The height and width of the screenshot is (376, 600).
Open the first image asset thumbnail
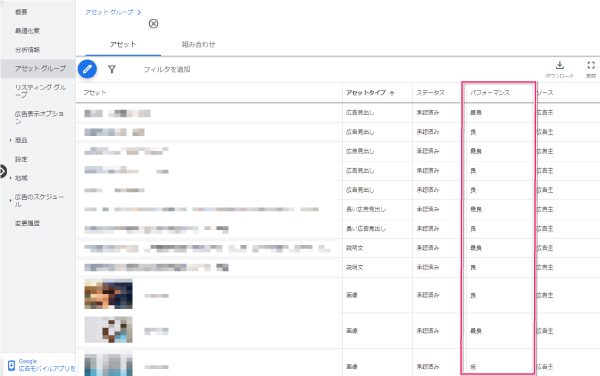click(108, 294)
